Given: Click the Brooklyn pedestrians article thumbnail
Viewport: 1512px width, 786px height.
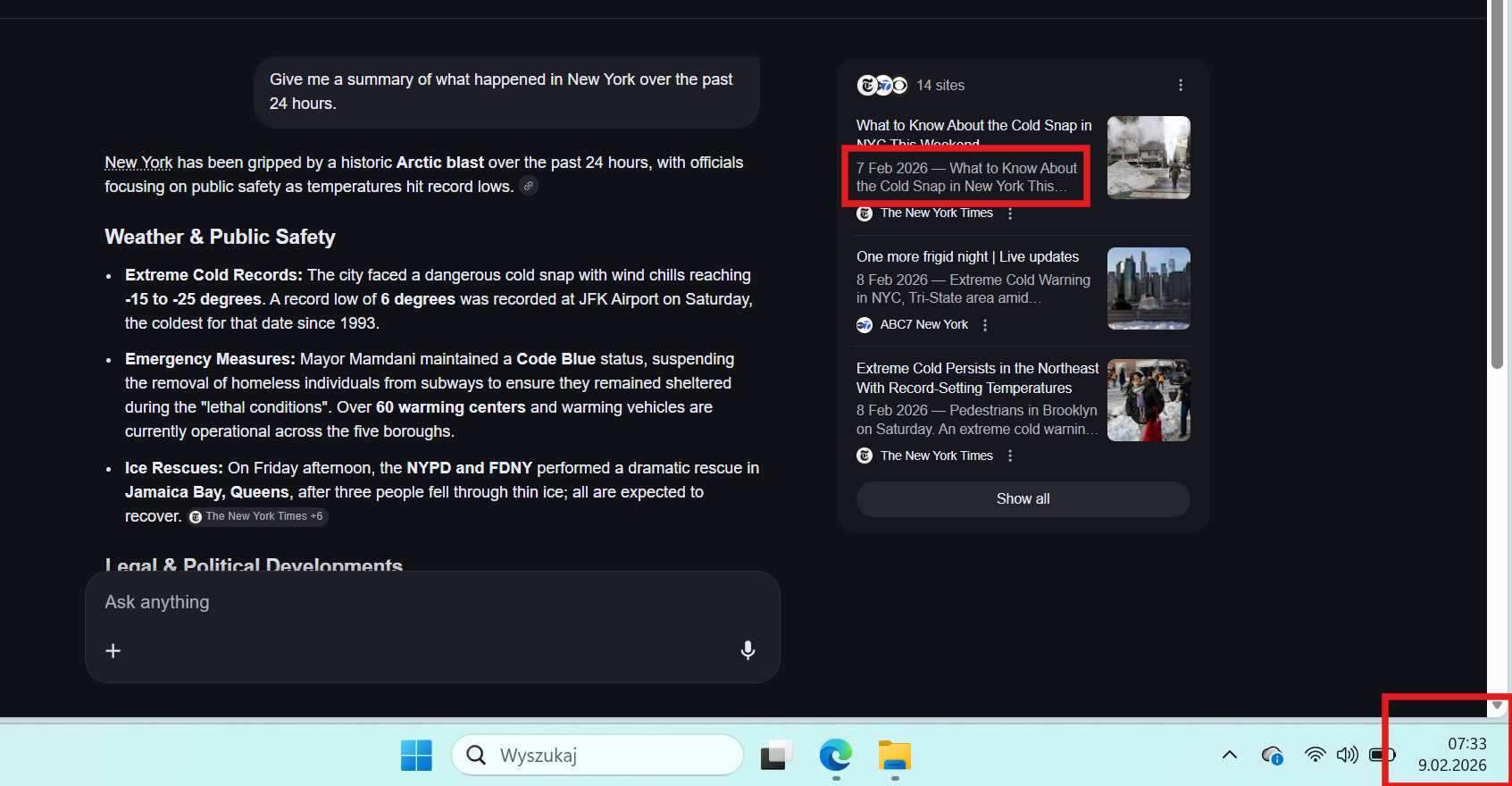Looking at the screenshot, I should pyautogui.click(x=1149, y=400).
